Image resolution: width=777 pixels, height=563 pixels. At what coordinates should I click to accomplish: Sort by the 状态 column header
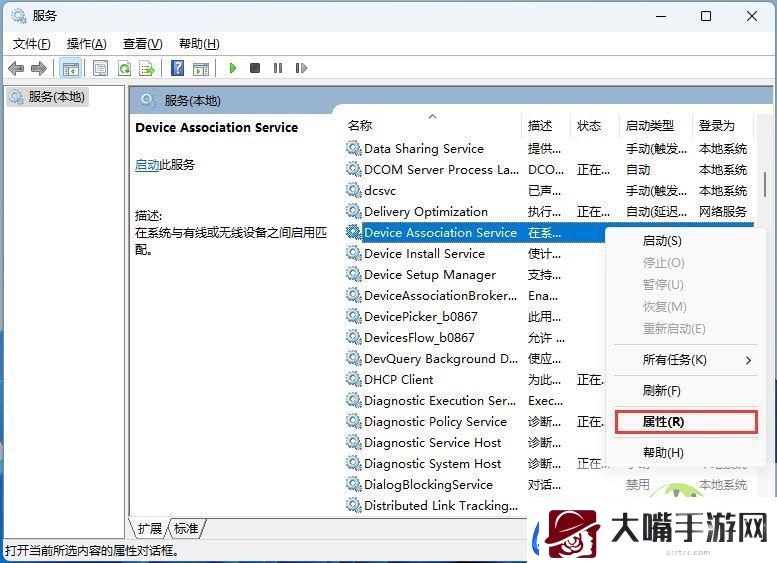point(594,125)
